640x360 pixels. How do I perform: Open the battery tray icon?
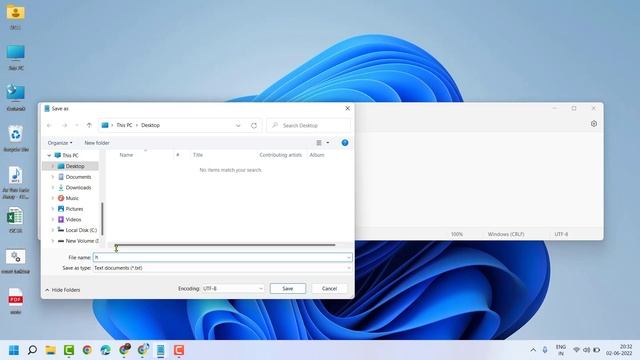click(x=597, y=350)
